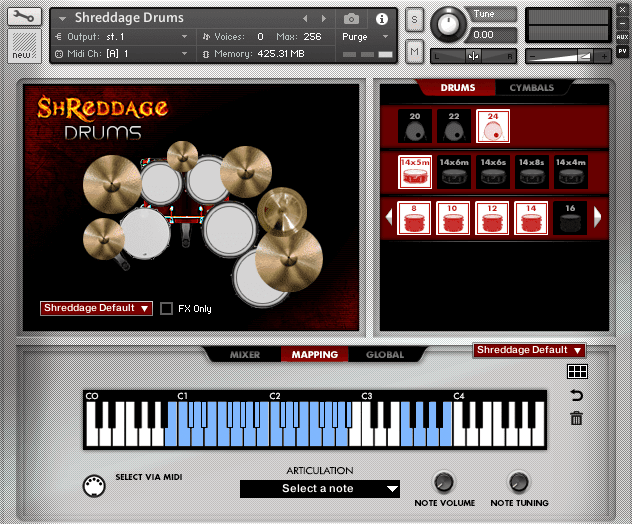Open the Shreddage Default mapping preset dropdown
This screenshot has height=524, width=632.
click(529, 350)
